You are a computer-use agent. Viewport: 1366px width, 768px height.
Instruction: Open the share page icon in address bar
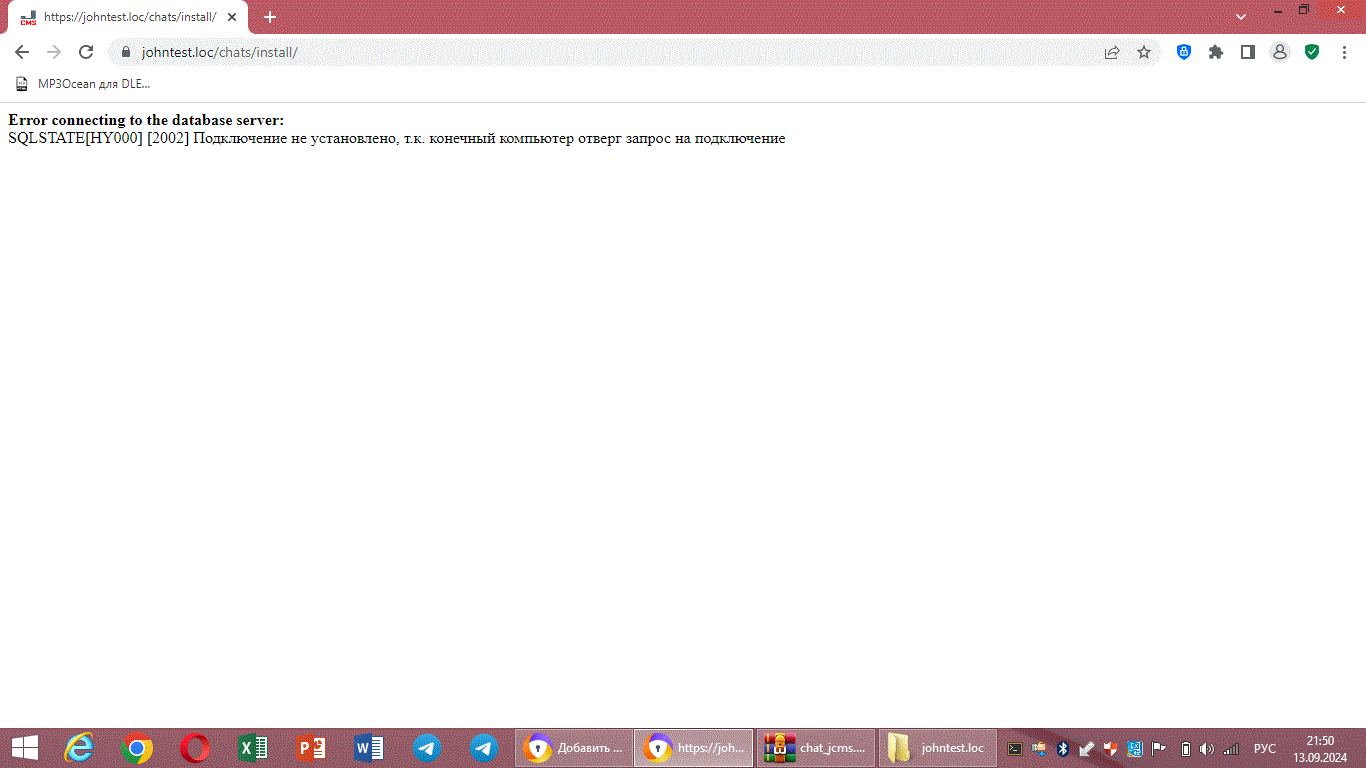click(1112, 52)
